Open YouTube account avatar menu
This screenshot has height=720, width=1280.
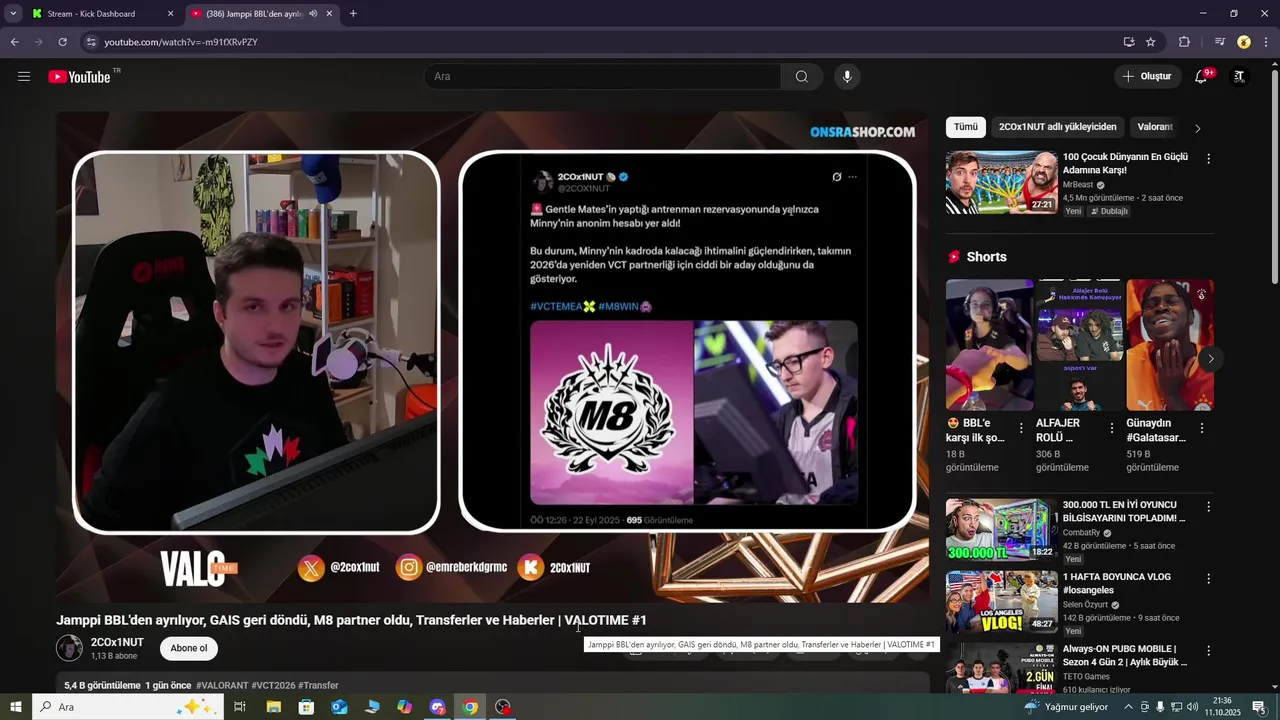[1240, 76]
